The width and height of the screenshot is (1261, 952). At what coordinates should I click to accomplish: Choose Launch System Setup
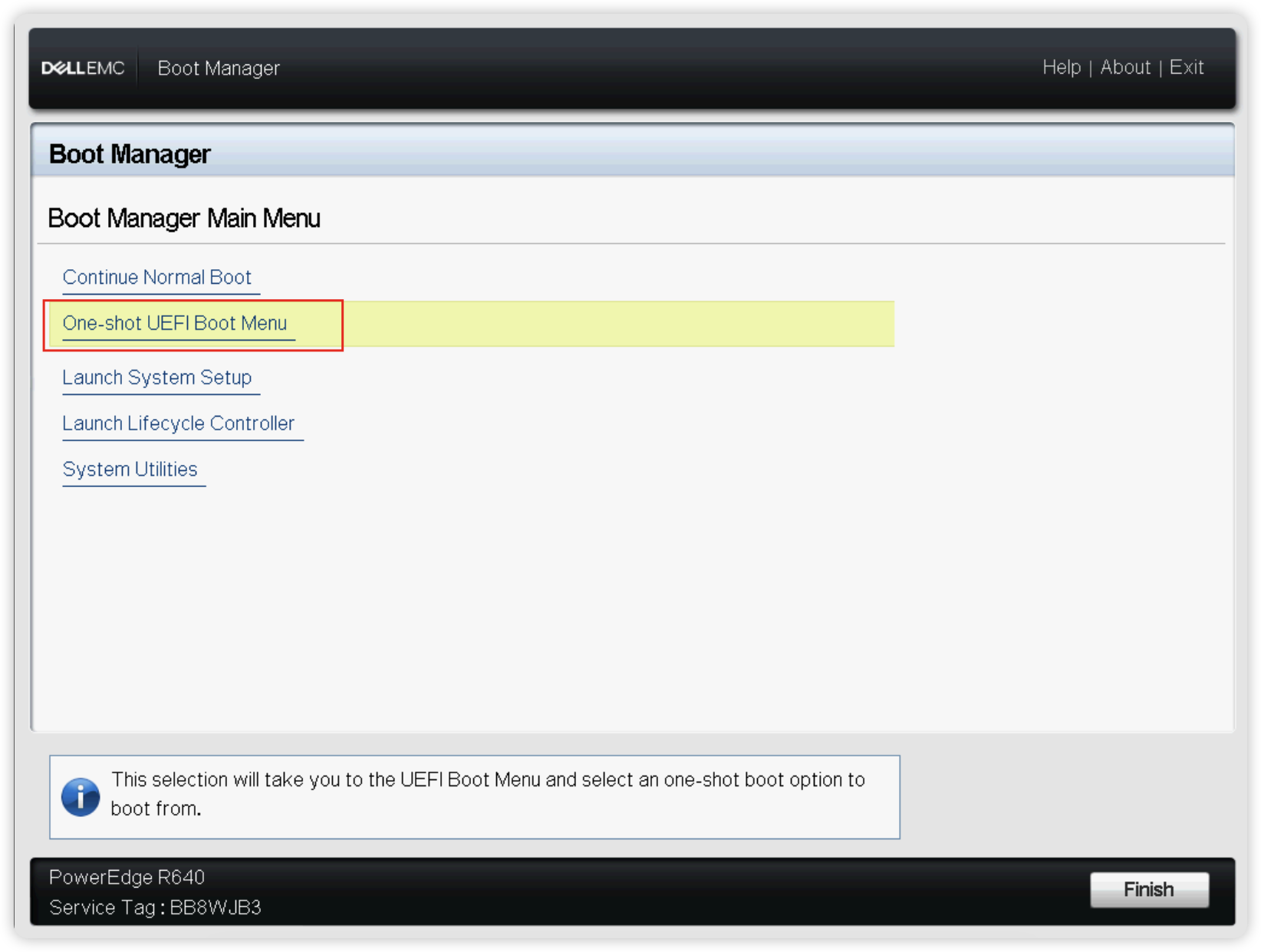(x=156, y=377)
